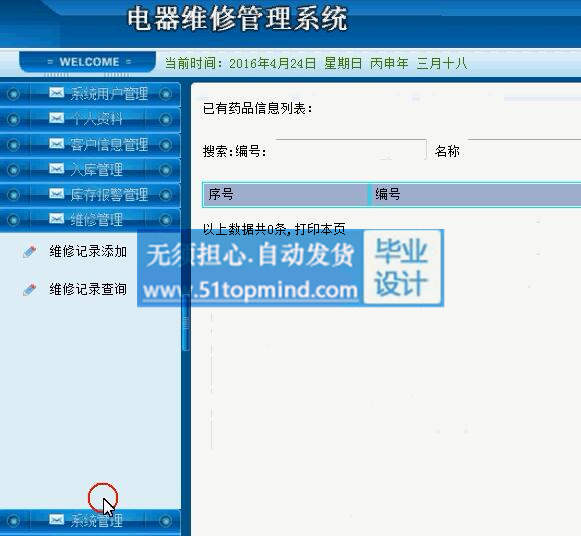Focus the 编号 search input field
The height and width of the screenshot is (536, 581).
[351, 149]
